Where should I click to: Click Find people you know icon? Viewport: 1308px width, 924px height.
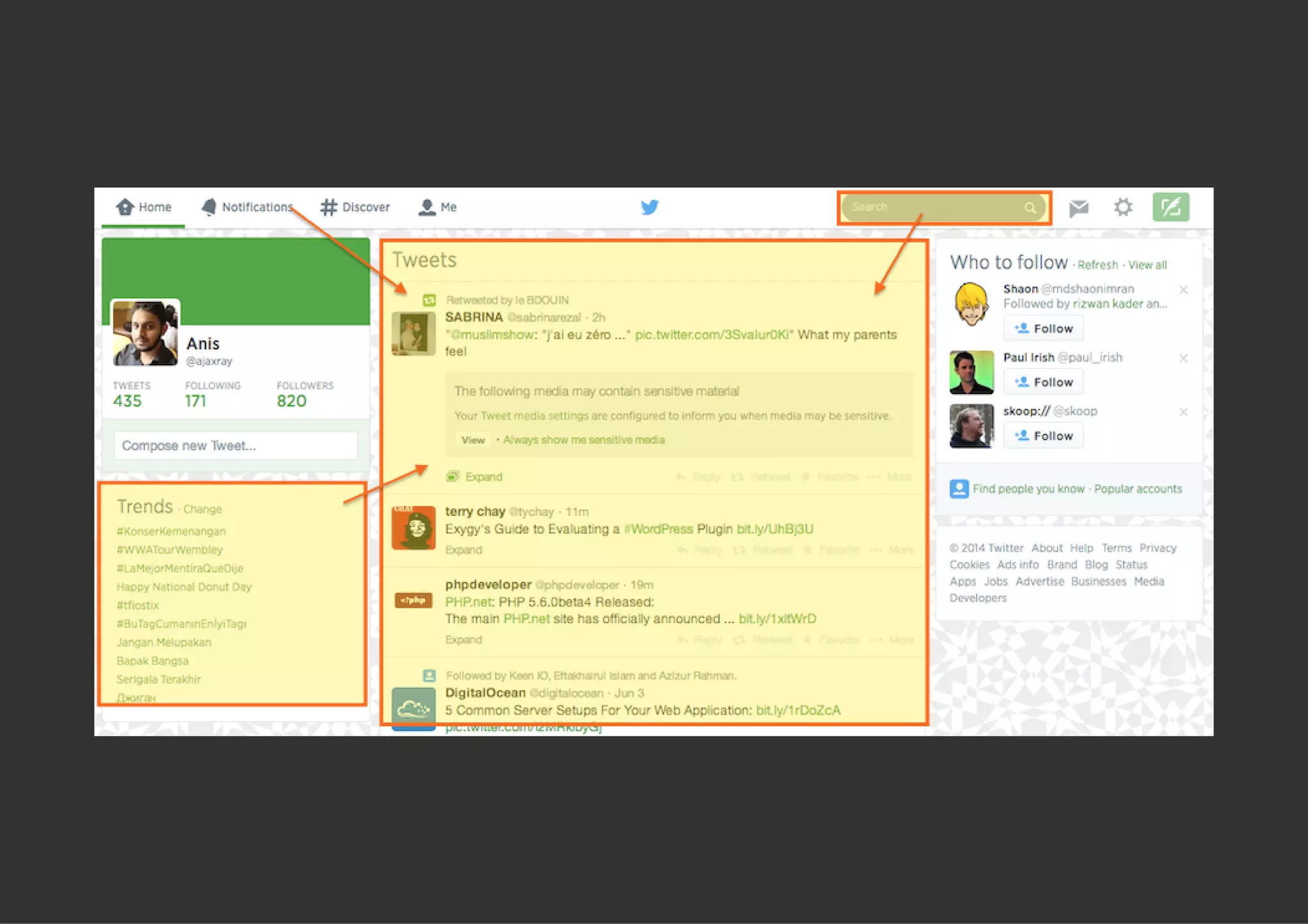959,489
